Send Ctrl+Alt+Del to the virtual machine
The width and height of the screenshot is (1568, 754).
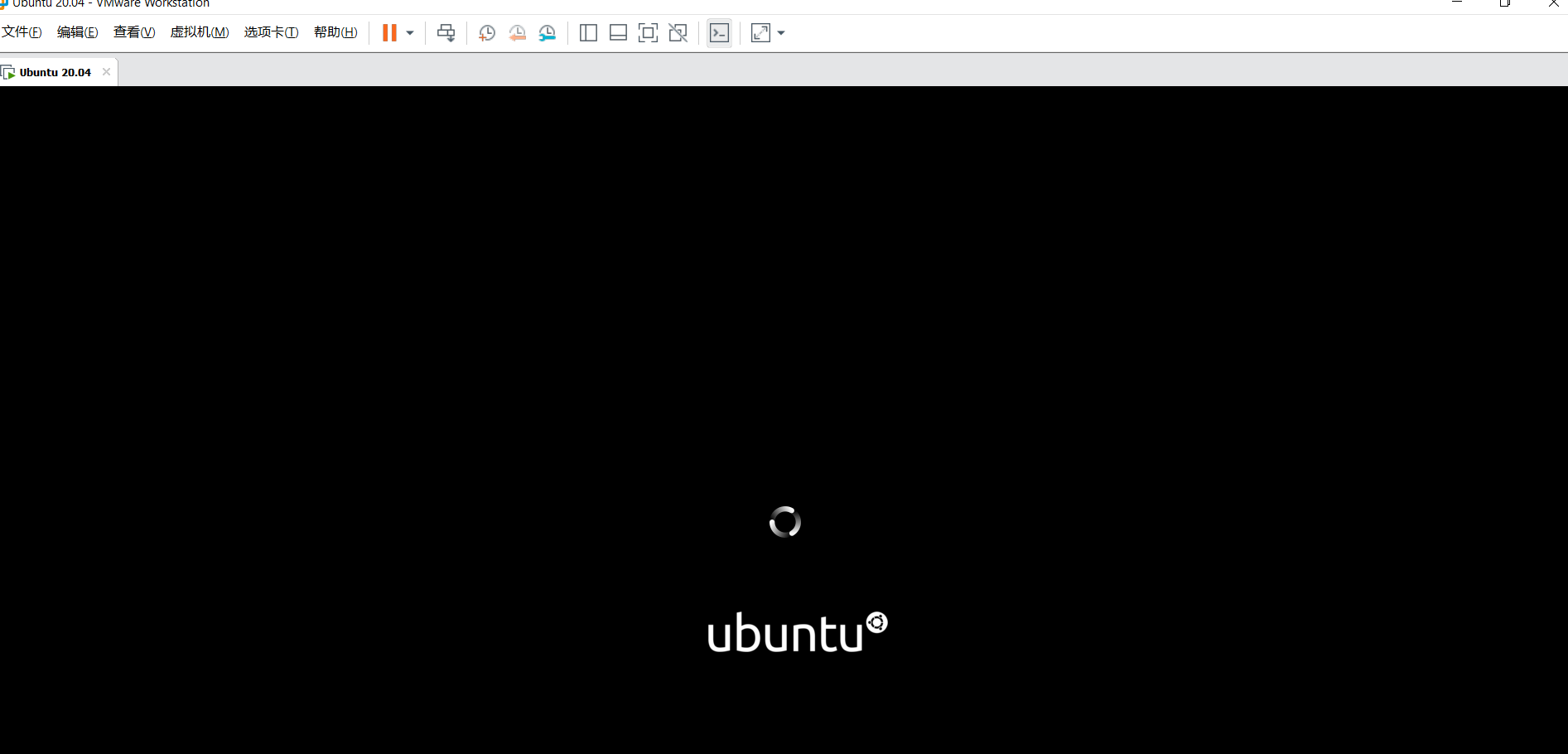pyautogui.click(x=446, y=33)
